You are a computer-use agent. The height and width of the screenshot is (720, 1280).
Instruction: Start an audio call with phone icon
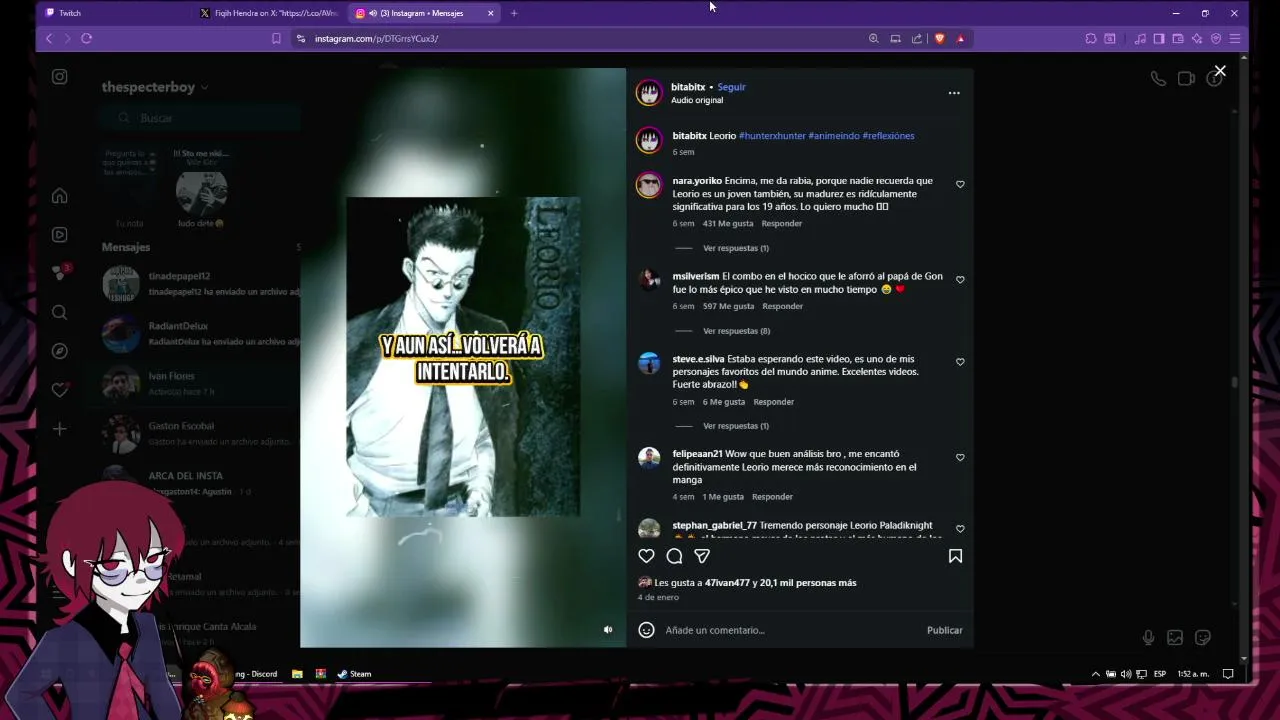coord(1158,79)
